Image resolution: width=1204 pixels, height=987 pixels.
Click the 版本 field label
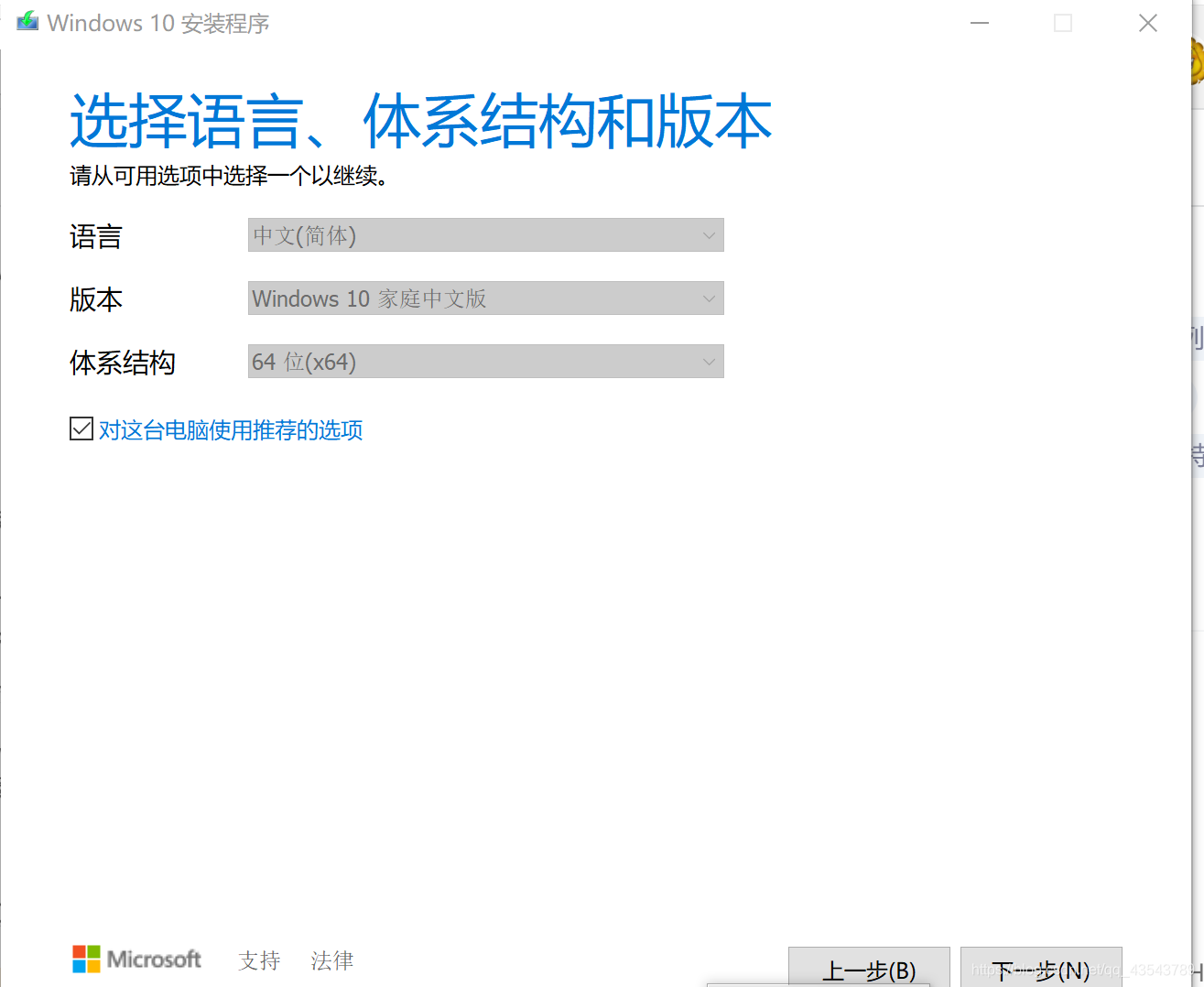96,300
